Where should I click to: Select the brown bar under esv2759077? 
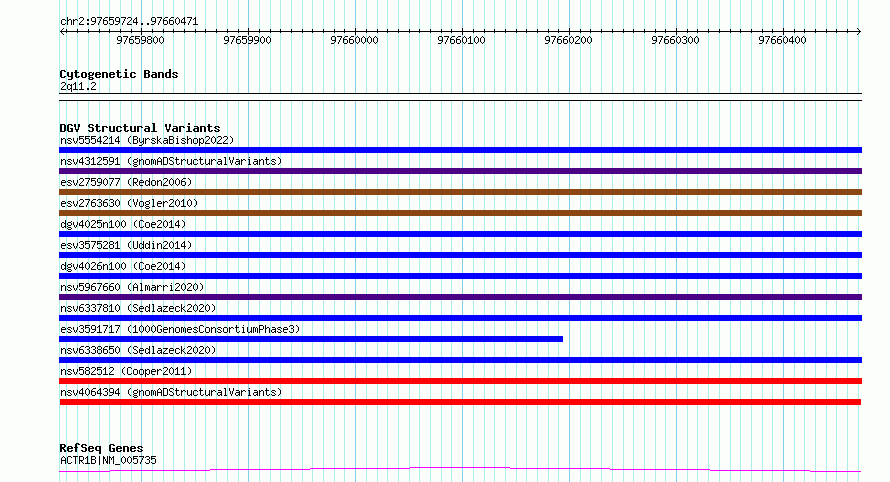[460, 192]
